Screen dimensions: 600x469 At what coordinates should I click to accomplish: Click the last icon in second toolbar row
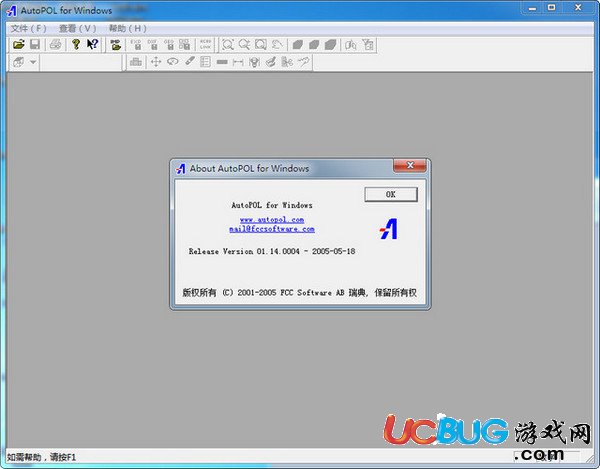(x=304, y=62)
